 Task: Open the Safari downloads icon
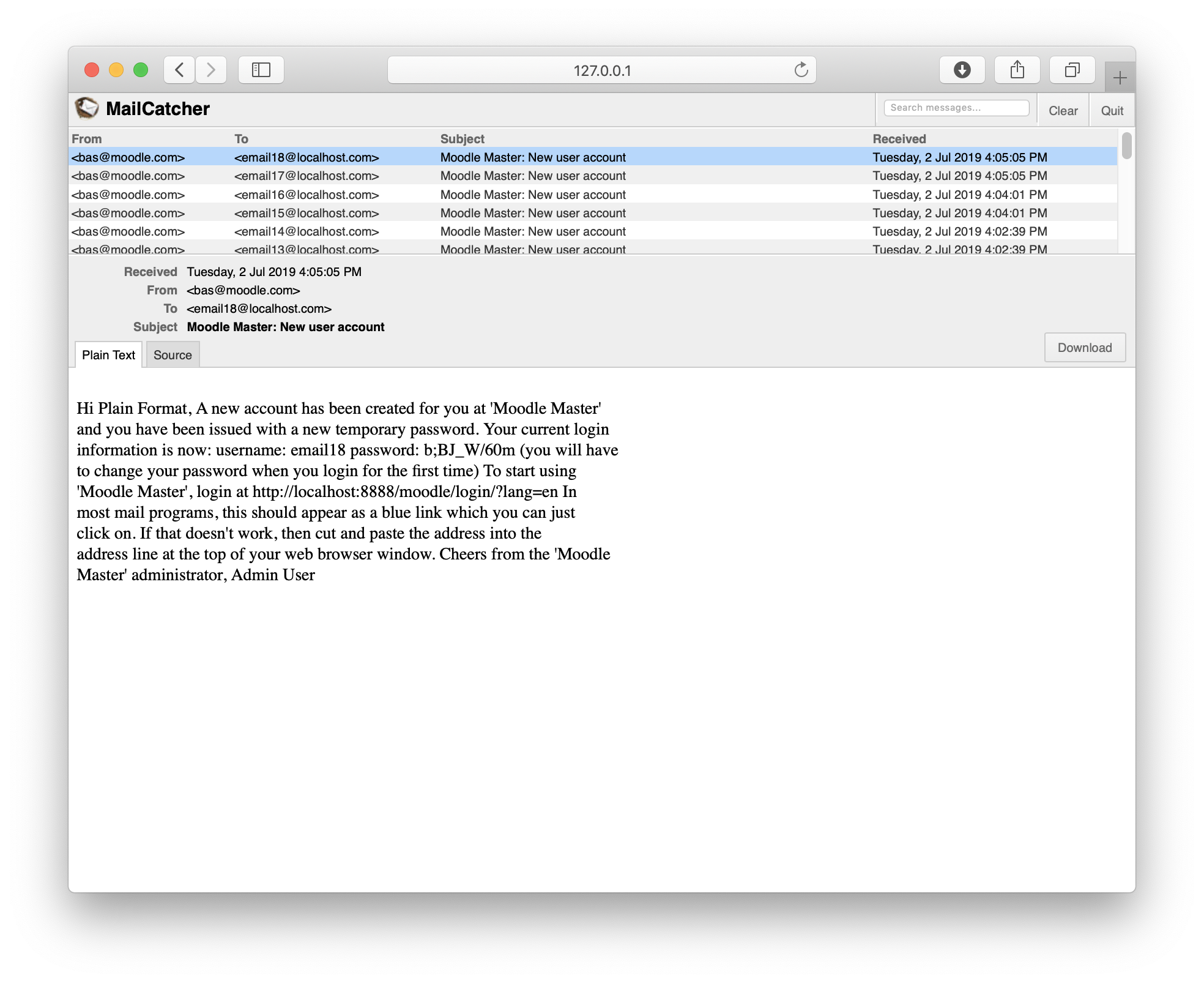pos(962,70)
